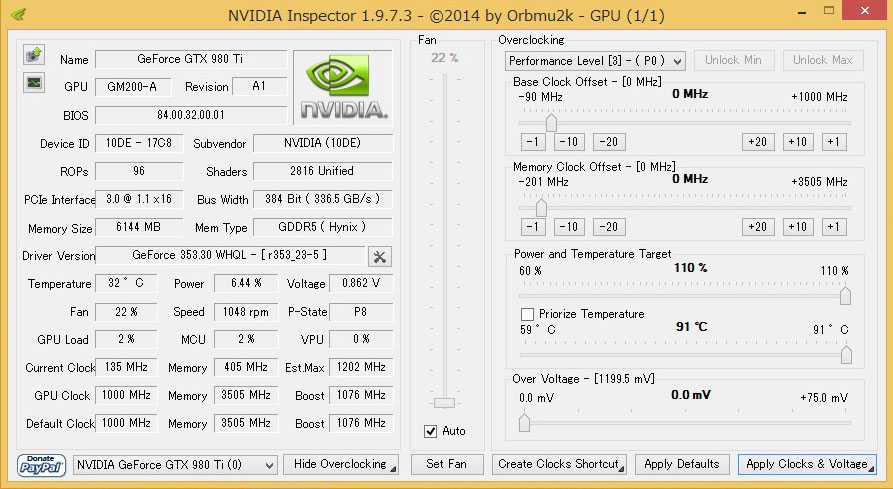Click the Over Voltage slider handle
893x489 pixels.
click(x=525, y=422)
